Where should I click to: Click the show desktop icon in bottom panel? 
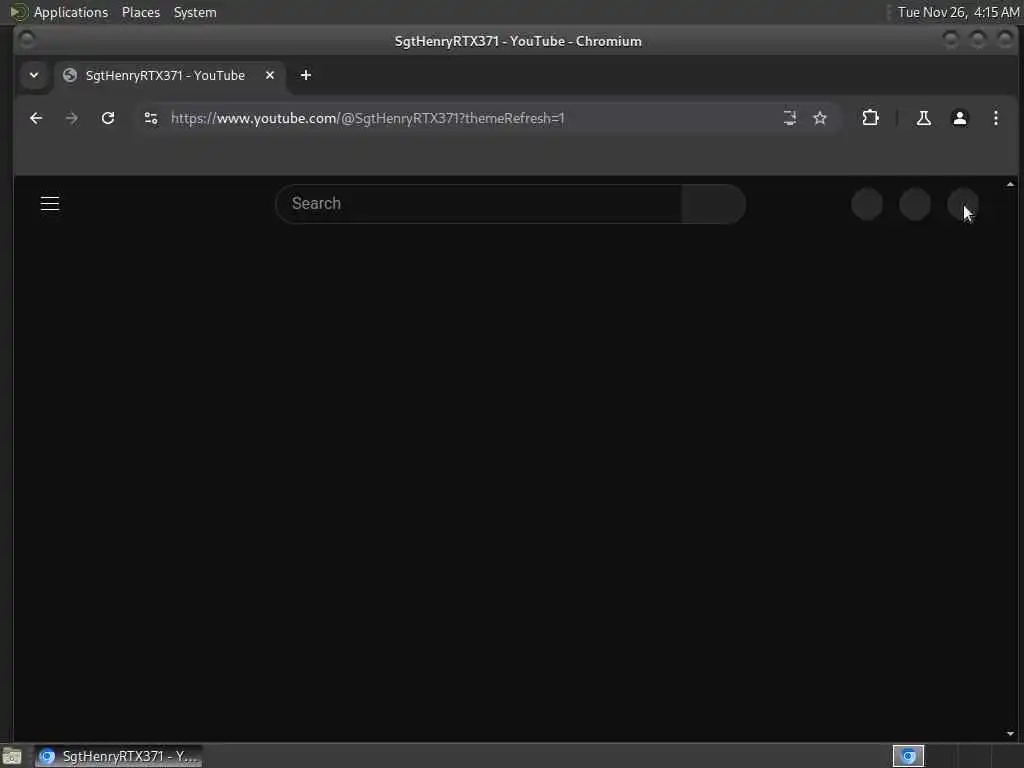tap(12, 757)
